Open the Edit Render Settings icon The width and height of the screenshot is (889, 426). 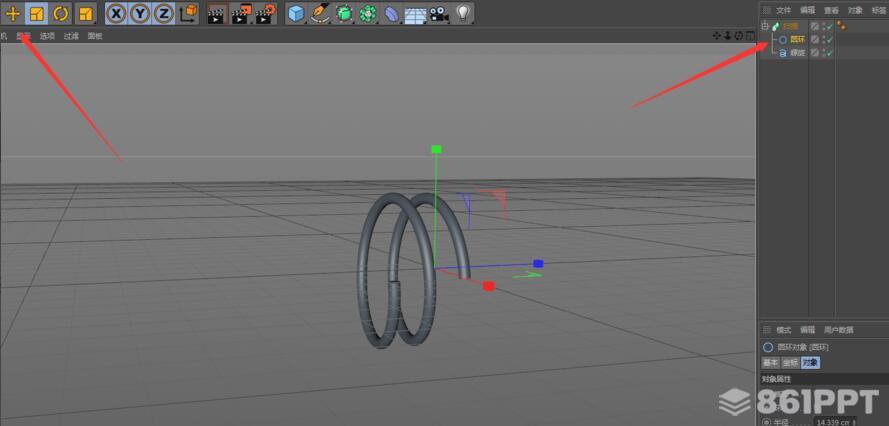pyautogui.click(x=264, y=14)
